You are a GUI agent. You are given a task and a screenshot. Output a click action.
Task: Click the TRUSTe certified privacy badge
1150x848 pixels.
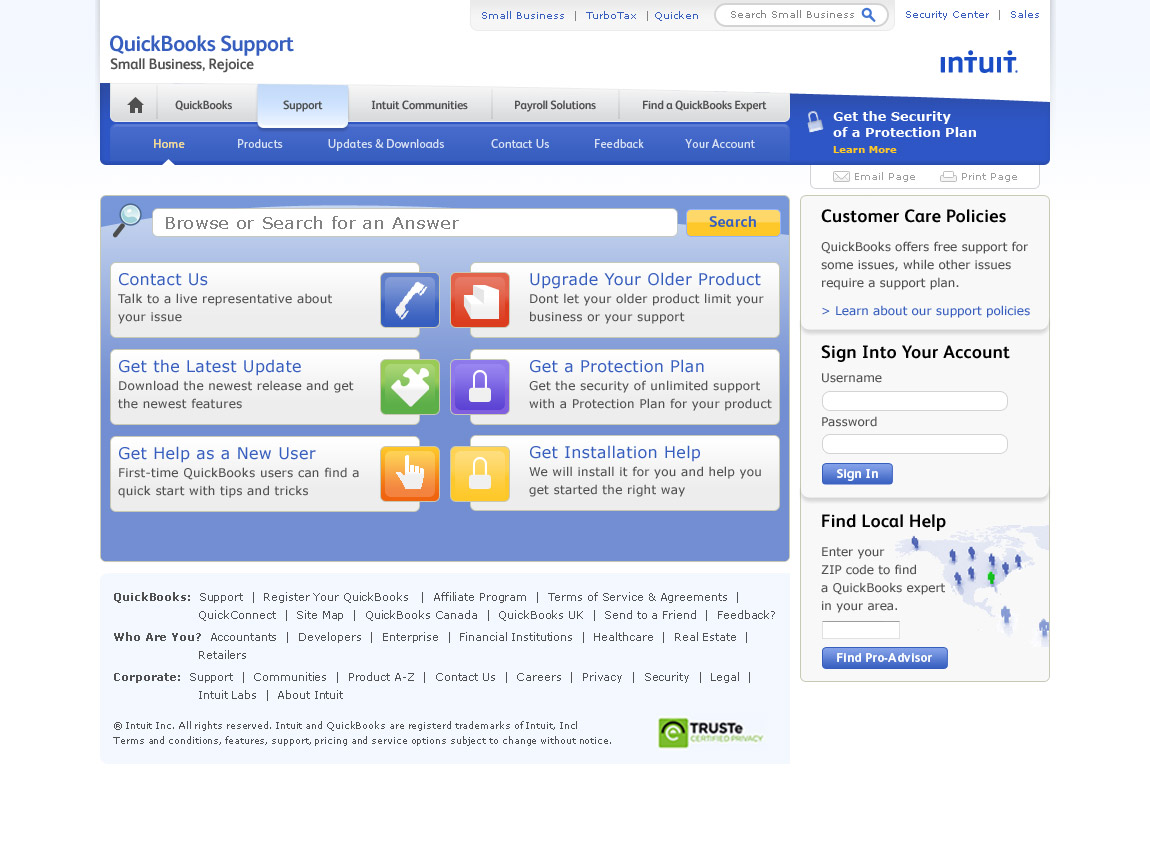711,733
